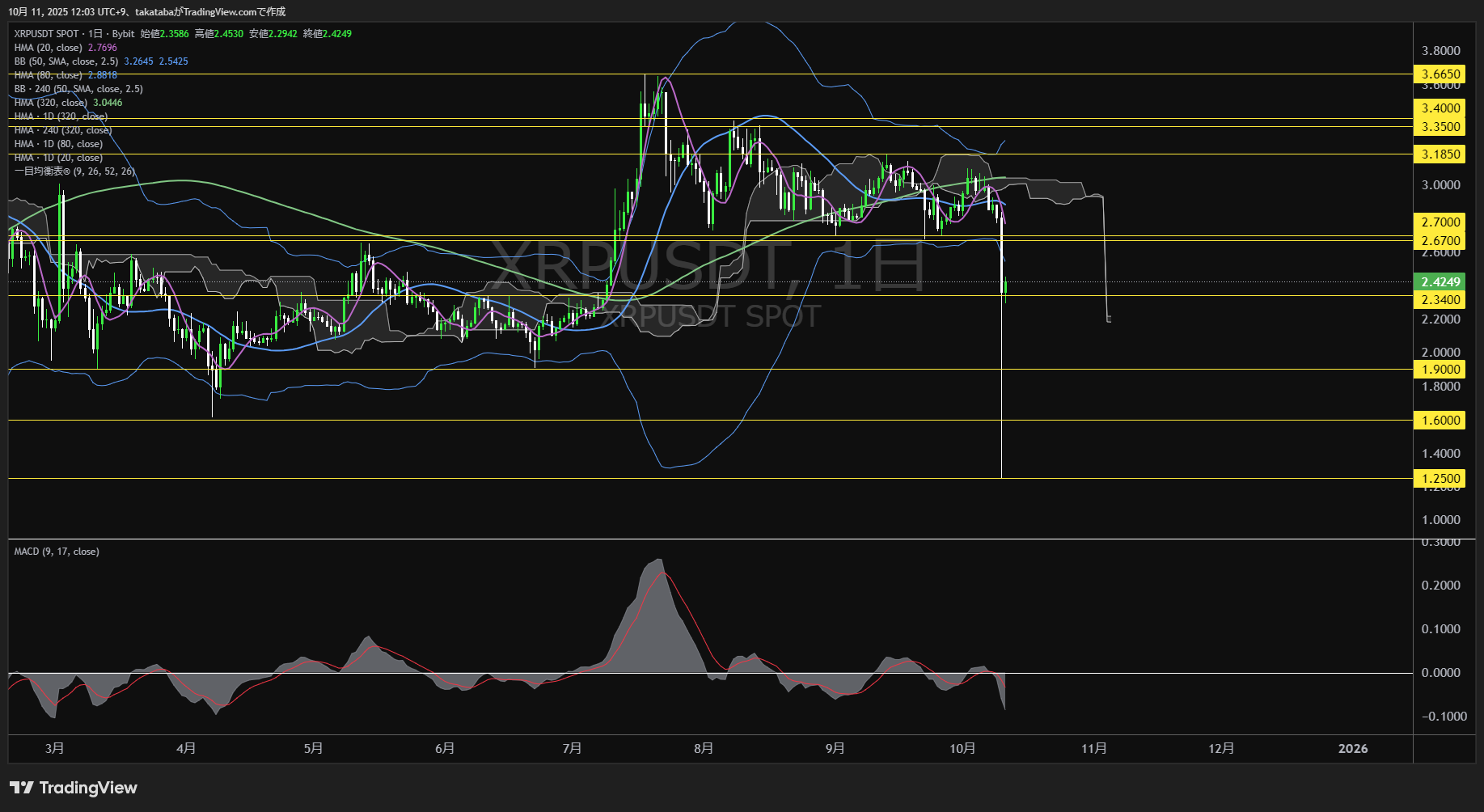Click the yellow 1.9000 price level label
This screenshot has height=812, width=1484.
coord(1440,370)
